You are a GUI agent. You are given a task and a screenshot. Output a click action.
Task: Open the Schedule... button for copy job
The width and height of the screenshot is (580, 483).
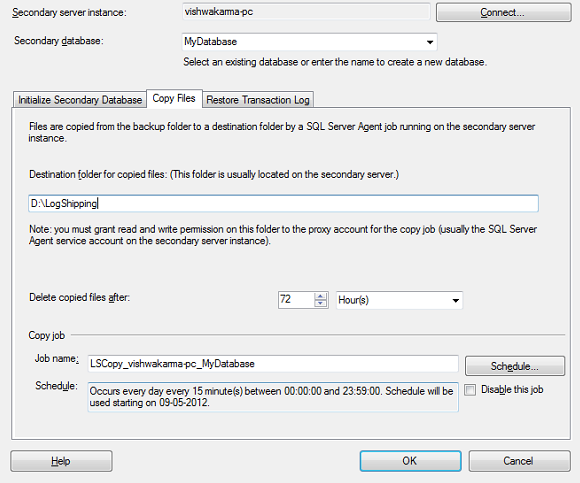click(515, 366)
